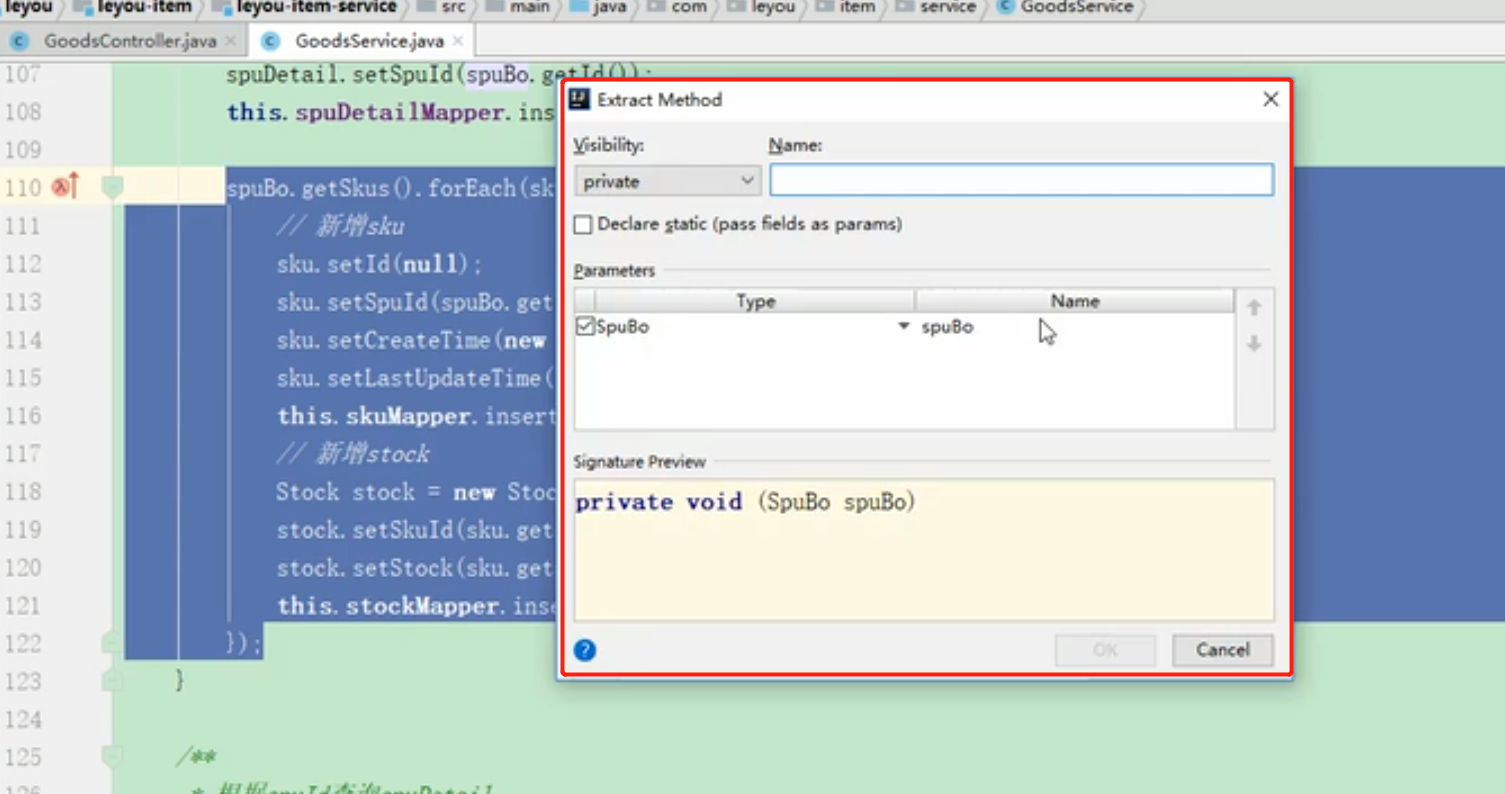The height and width of the screenshot is (794, 1505).
Task: Click the Signature Preview text area
Action: coord(924,550)
